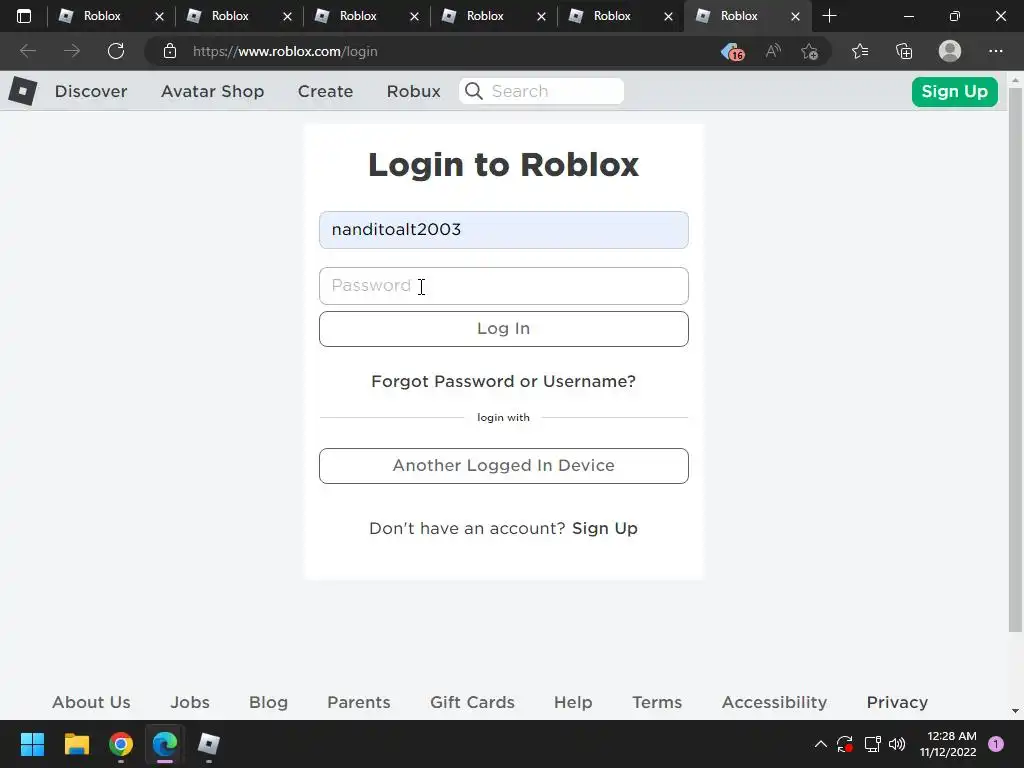Open File Explorer from the taskbar
The width and height of the screenshot is (1024, 768).
click(76, 744)
